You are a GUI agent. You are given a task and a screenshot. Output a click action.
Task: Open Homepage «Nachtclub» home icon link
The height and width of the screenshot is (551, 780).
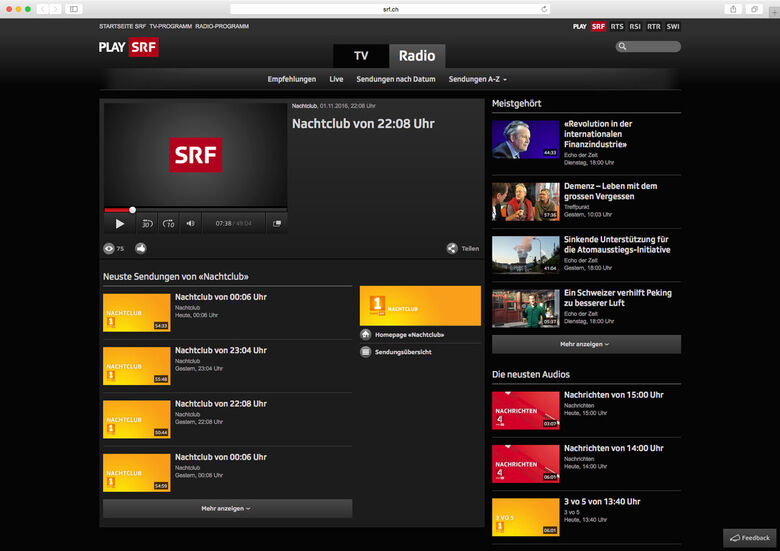point(366,335)
